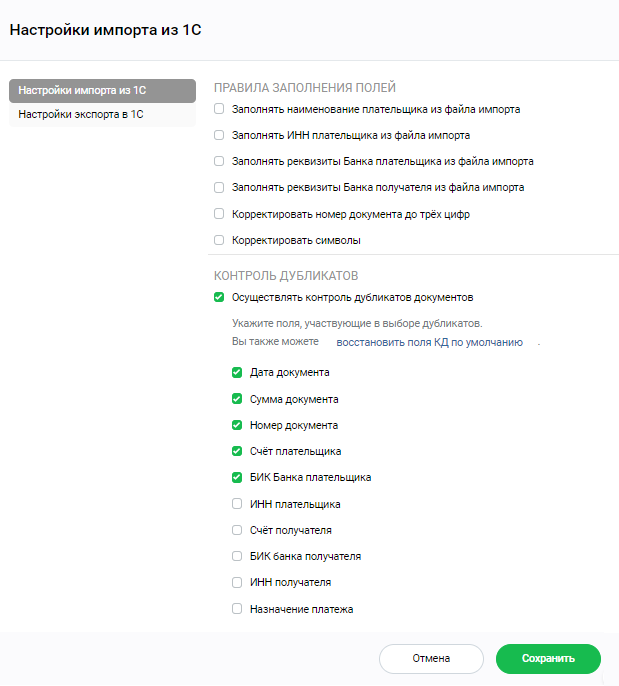Enable 'Корректировать номер документа до трёх цифр'
The height and width of the screenshot is (686, 619).
point(219,214)
